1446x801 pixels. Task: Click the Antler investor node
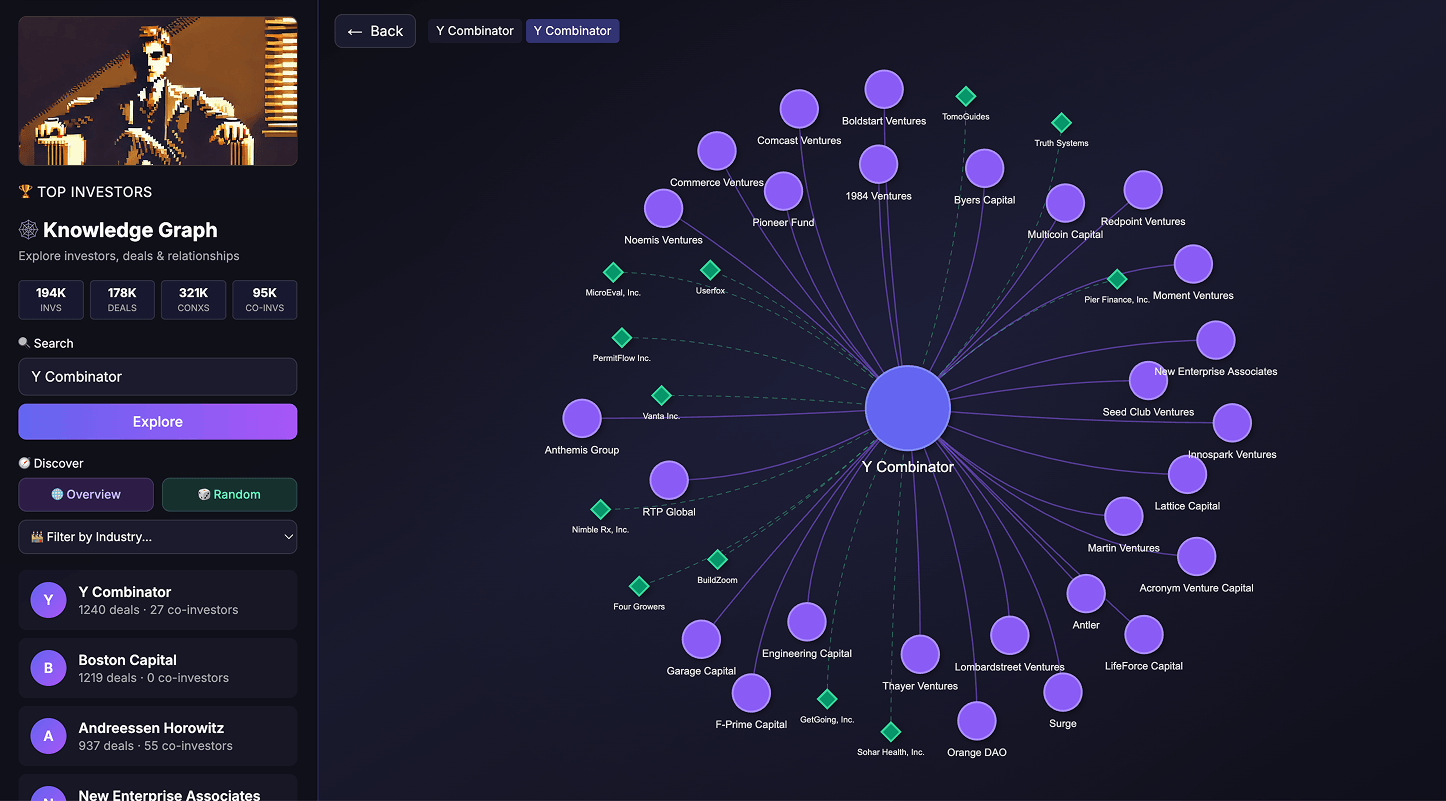coord(1086,593)
